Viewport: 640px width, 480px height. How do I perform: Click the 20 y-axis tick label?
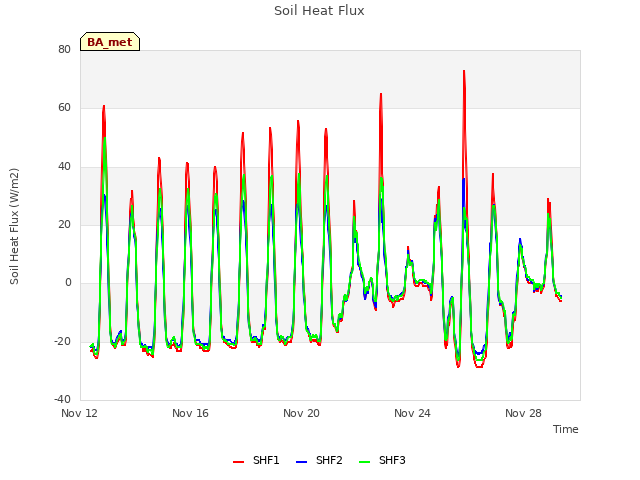coord(64,224)
